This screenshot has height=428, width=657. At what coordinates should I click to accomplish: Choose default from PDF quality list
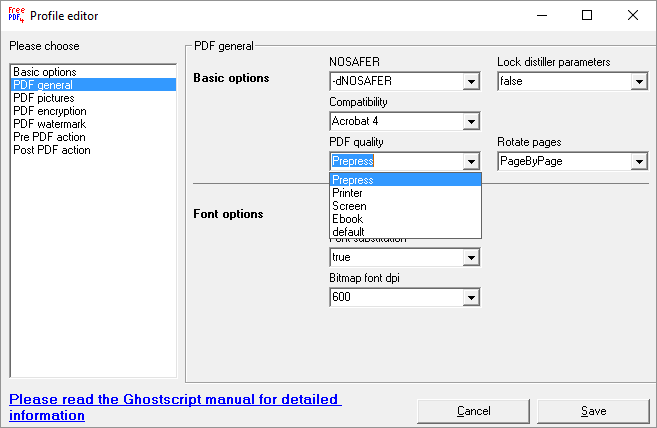coord(348,231)
